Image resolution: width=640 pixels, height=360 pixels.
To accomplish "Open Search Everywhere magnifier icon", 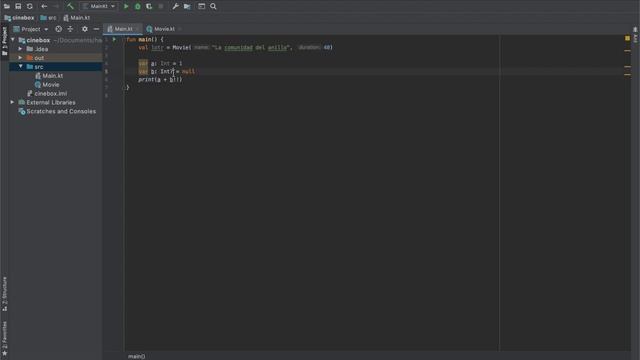I will click(x=213, y=6).
